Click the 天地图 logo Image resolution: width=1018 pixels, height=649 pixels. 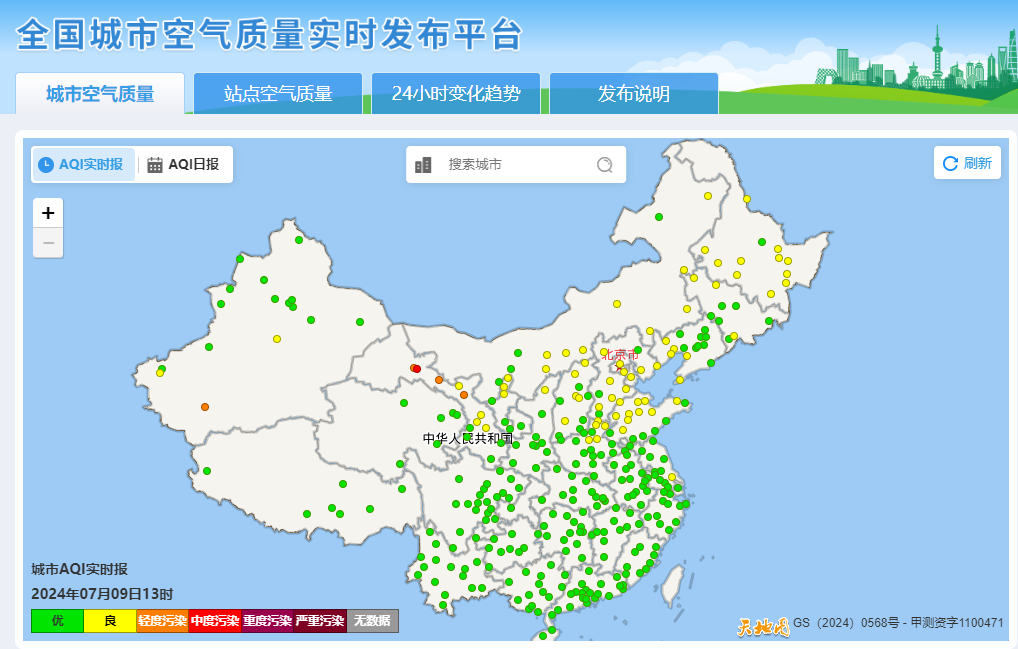[764, 627]
